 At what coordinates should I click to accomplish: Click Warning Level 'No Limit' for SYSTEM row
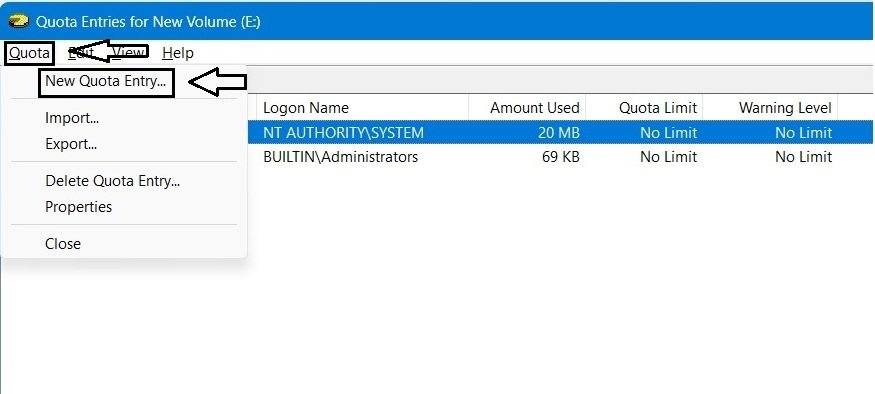[x=804, y=133]
